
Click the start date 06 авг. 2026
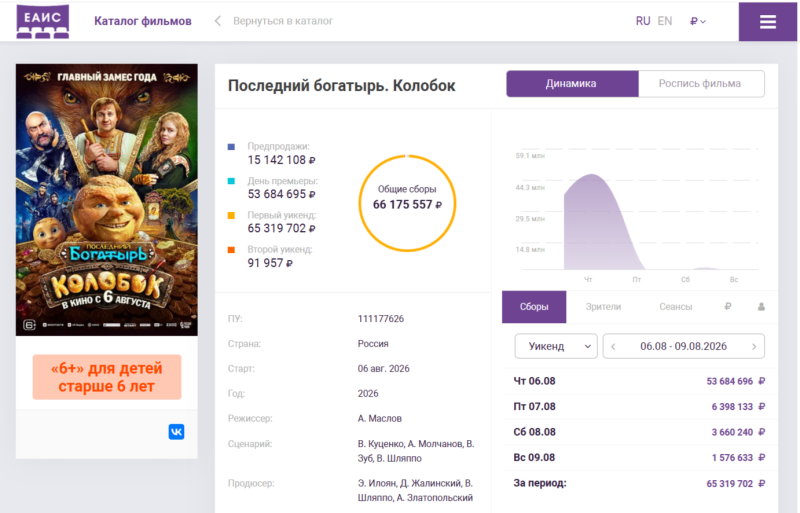tap(383, 369)
